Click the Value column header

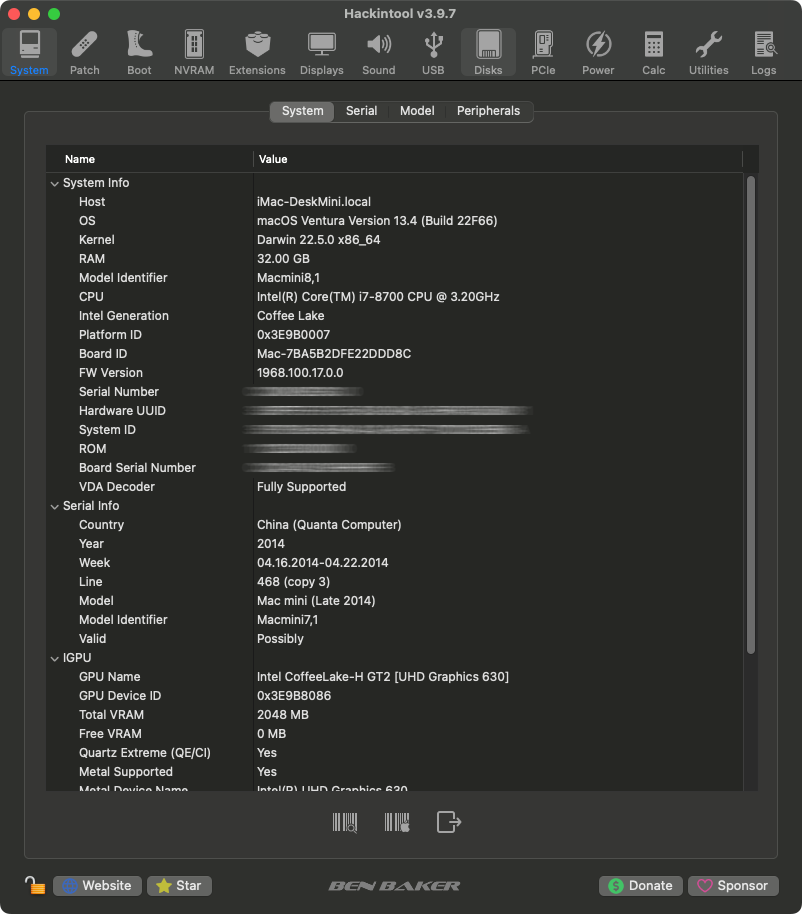(498, 159)
